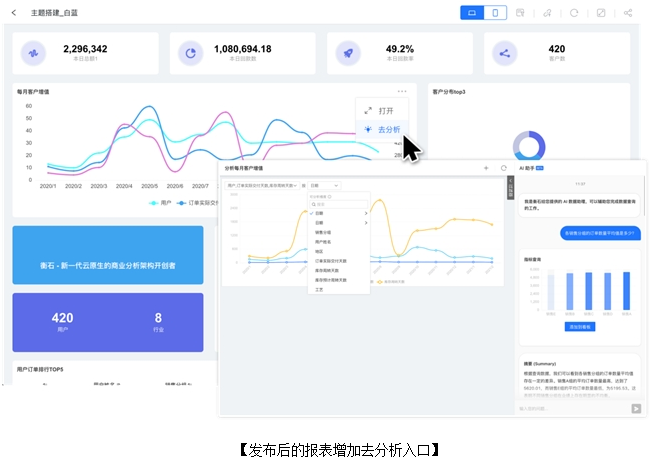Click the back arrow beside 主题搭建_白蓝

(x=14, y=13)
